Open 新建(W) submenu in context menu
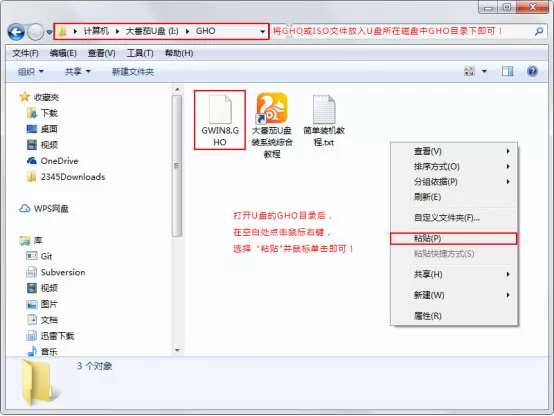The width and height of the screenshot is (554, 416). point(454,295)
